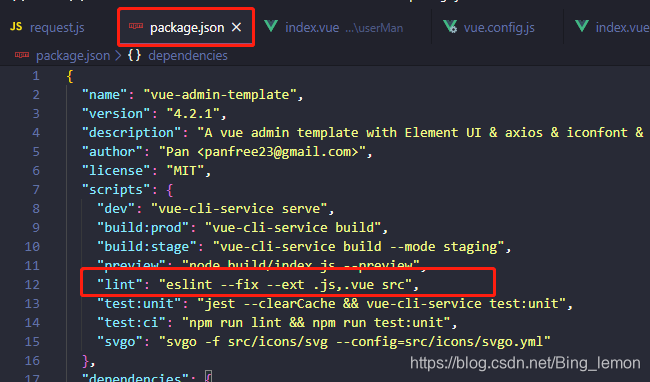Click the "author" key
The image size is (650, 382).
click(113, 152)
